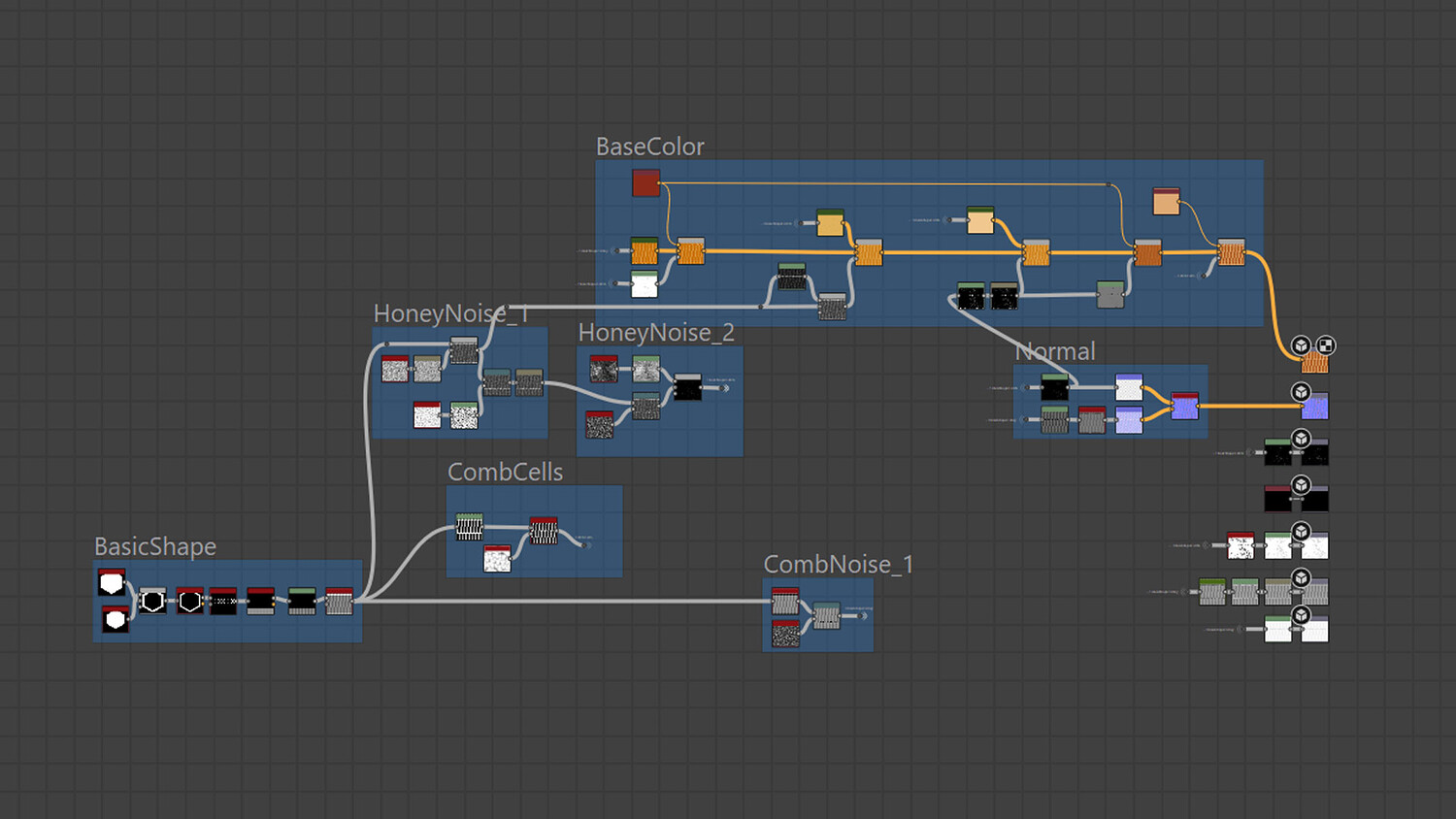Select the dark orange blend node in BaseColor
This screenshot has width=1456, height=819.
coord(1148,252)
